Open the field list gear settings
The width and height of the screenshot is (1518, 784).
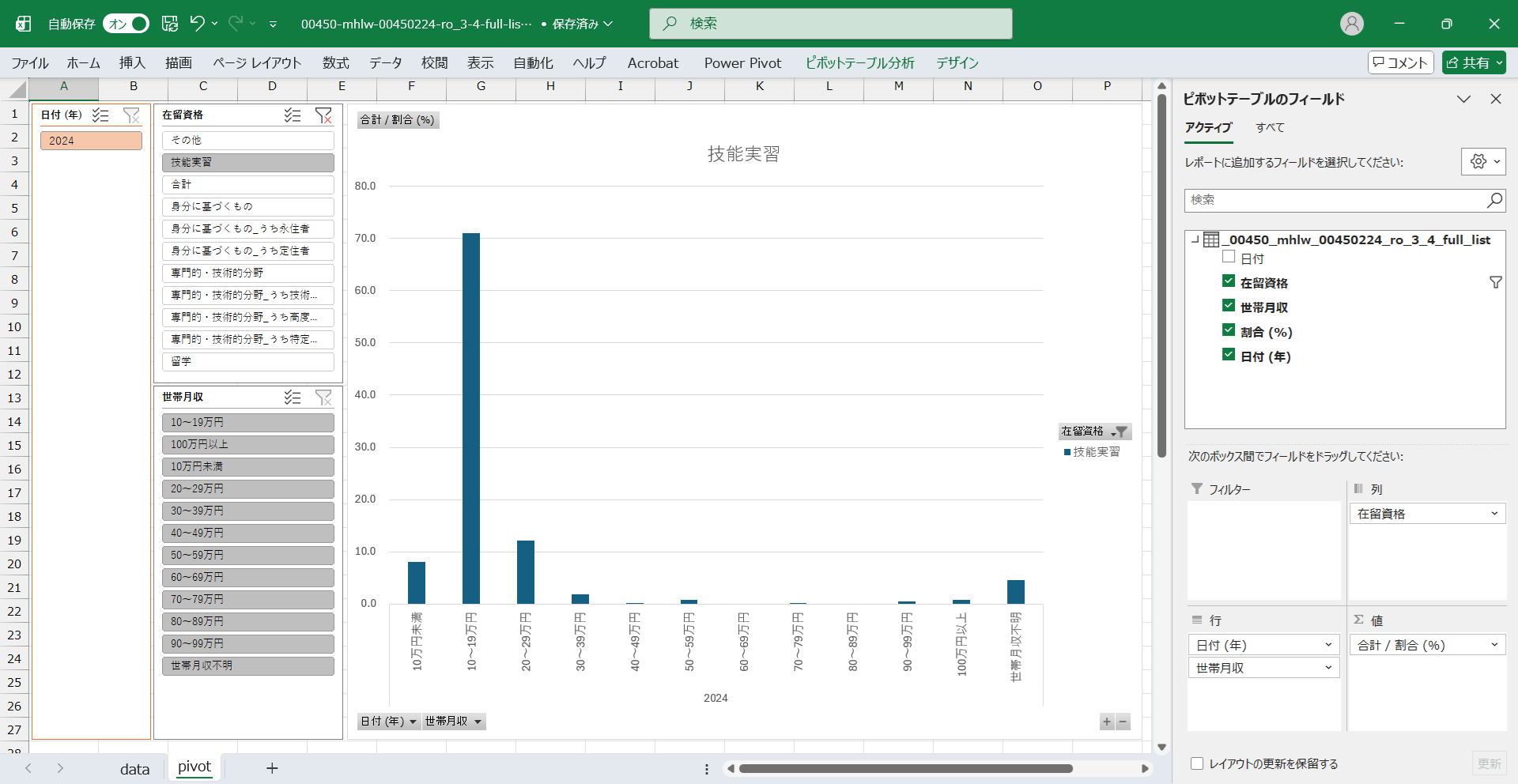pyautogui.click(x=1482, y=162)
